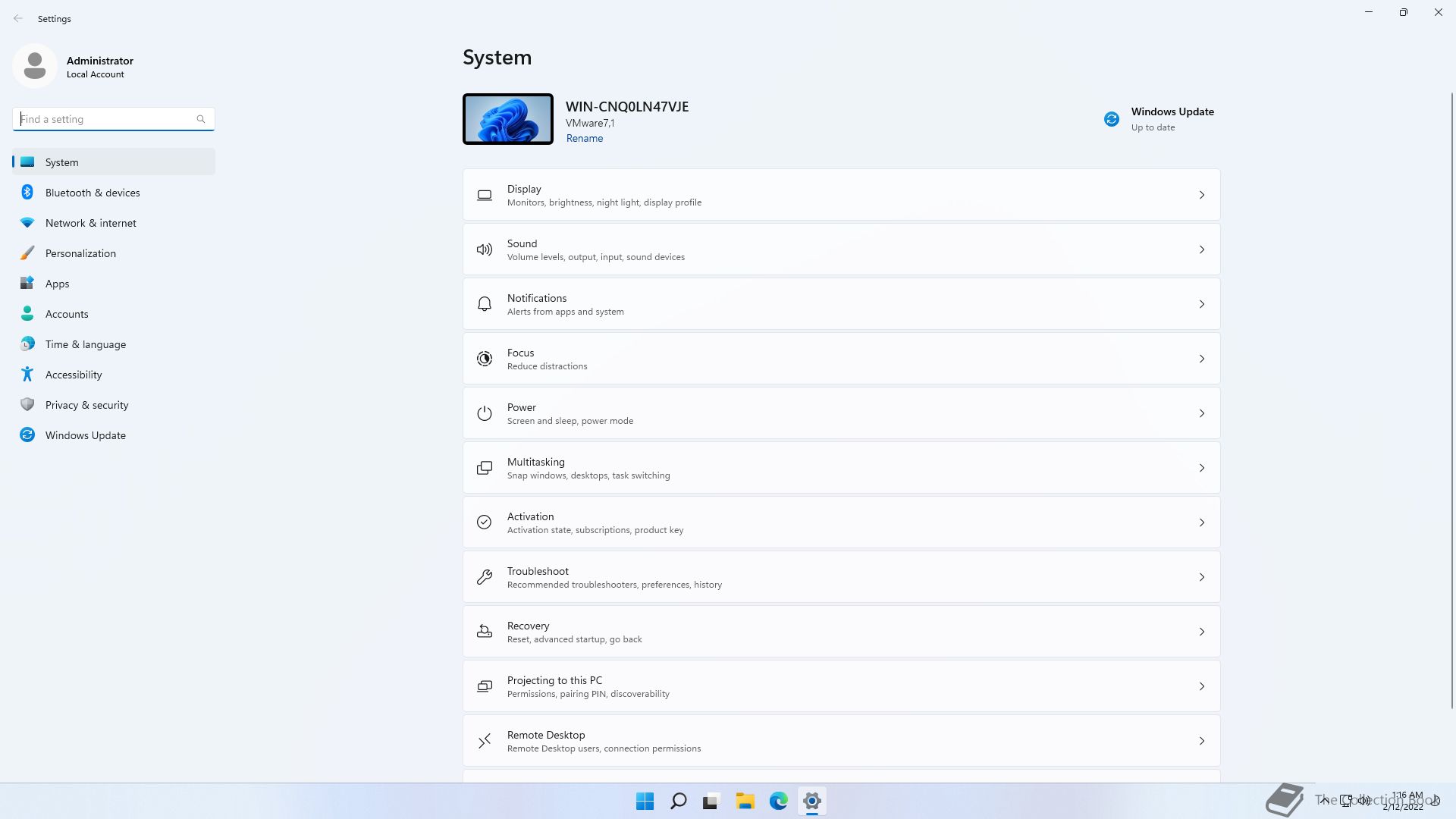1456x819 pixels.
Task: Open Bluetooth & devices section
Action: click(x=114, y=193)
